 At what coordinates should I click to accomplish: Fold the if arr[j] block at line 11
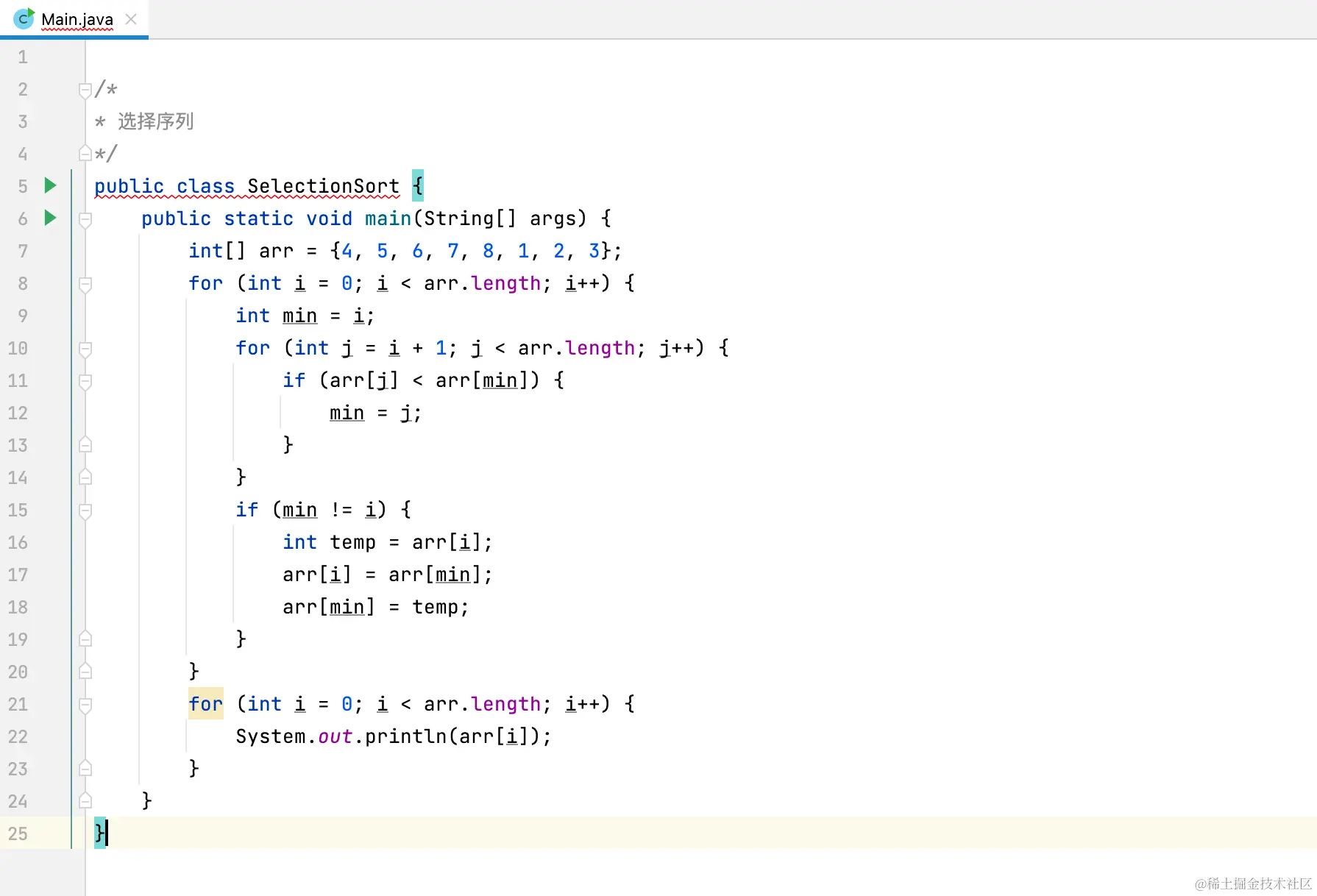85,381
